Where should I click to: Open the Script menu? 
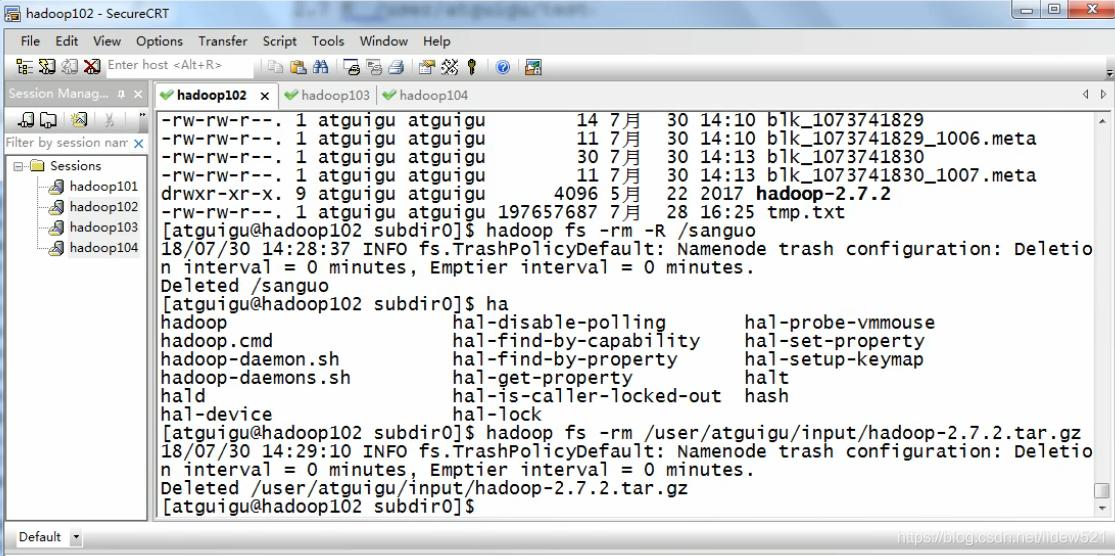pos(279,41)
